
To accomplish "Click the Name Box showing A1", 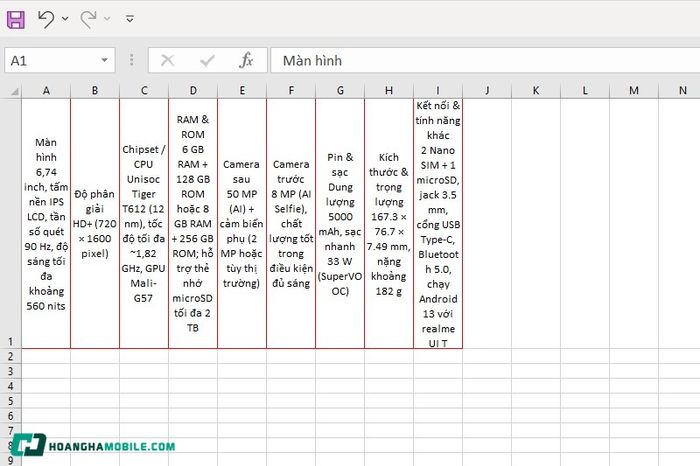I will point(59,60).
